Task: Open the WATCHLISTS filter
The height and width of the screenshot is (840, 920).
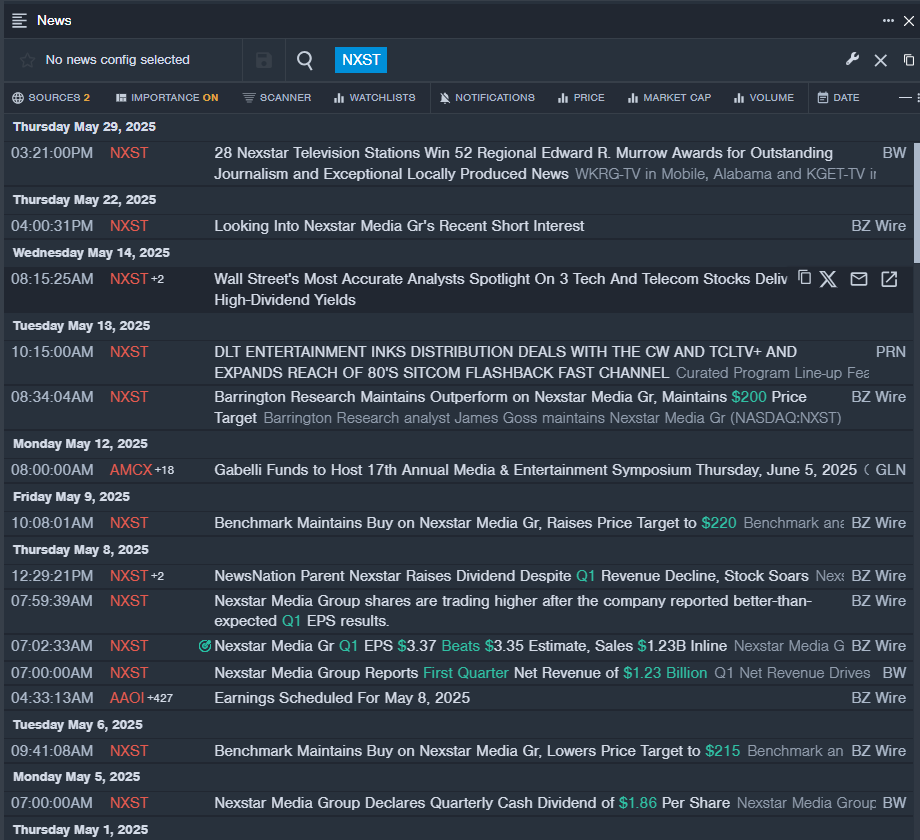Action: pos(374,97)
